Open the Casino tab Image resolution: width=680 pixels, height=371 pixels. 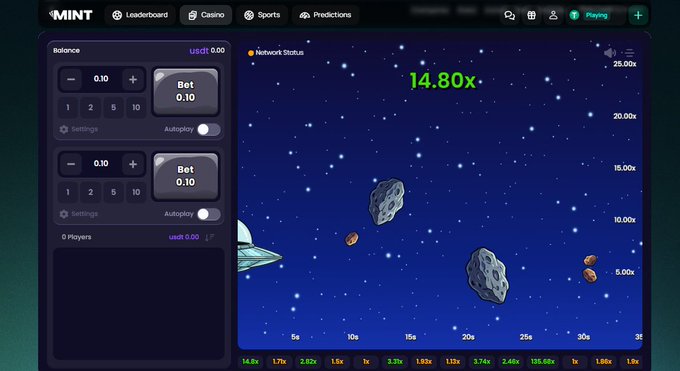point(206,15)
